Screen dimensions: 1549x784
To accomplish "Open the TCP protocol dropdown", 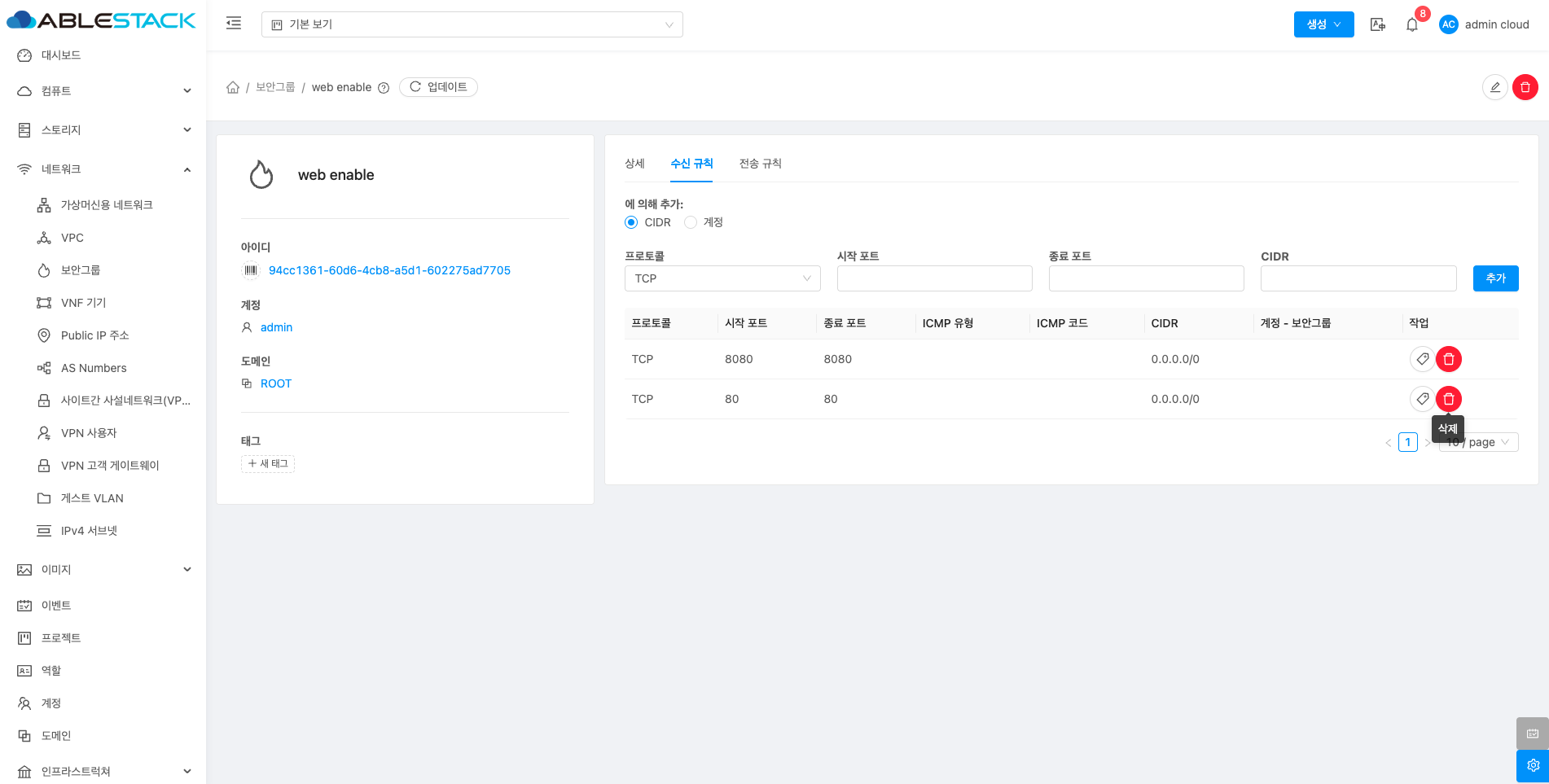I will click(x=722, y=278).
